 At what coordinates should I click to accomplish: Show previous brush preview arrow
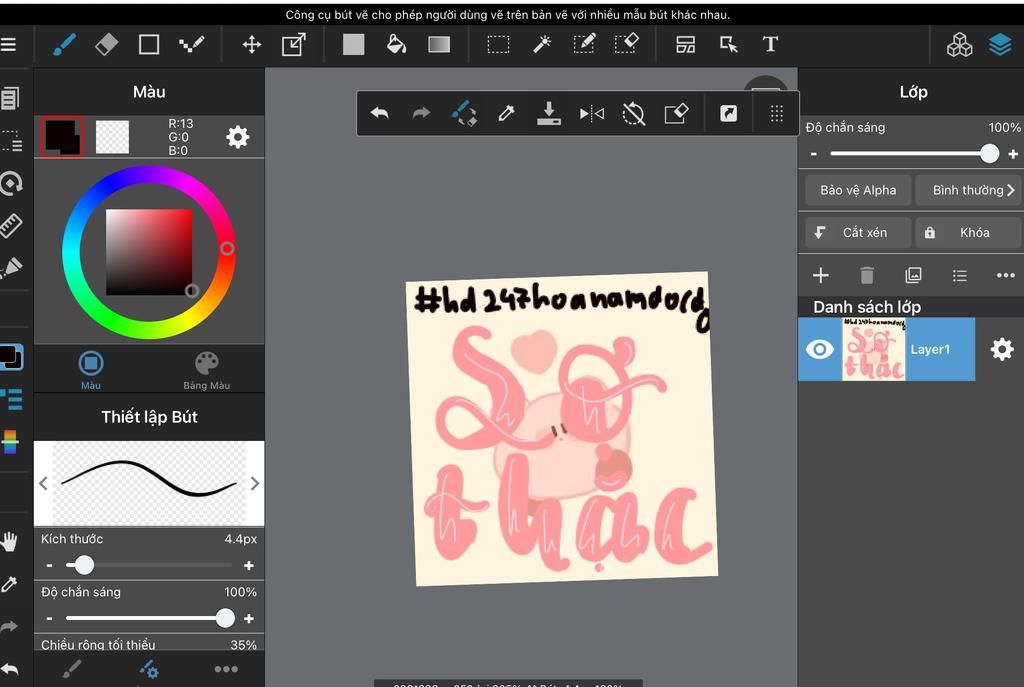point(43,483)
